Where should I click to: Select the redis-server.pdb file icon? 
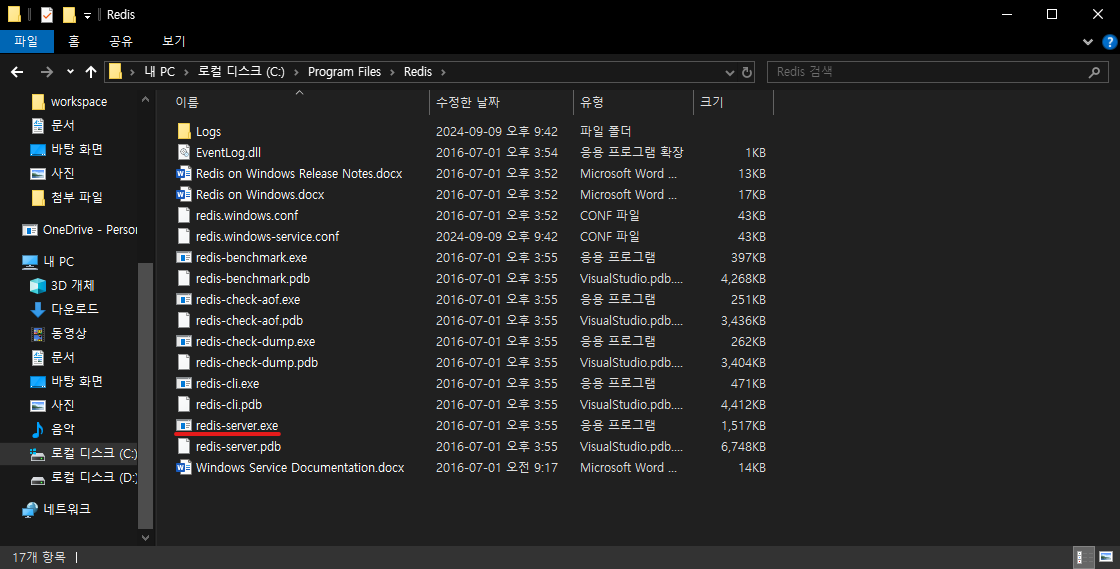[x=184, y=447]
